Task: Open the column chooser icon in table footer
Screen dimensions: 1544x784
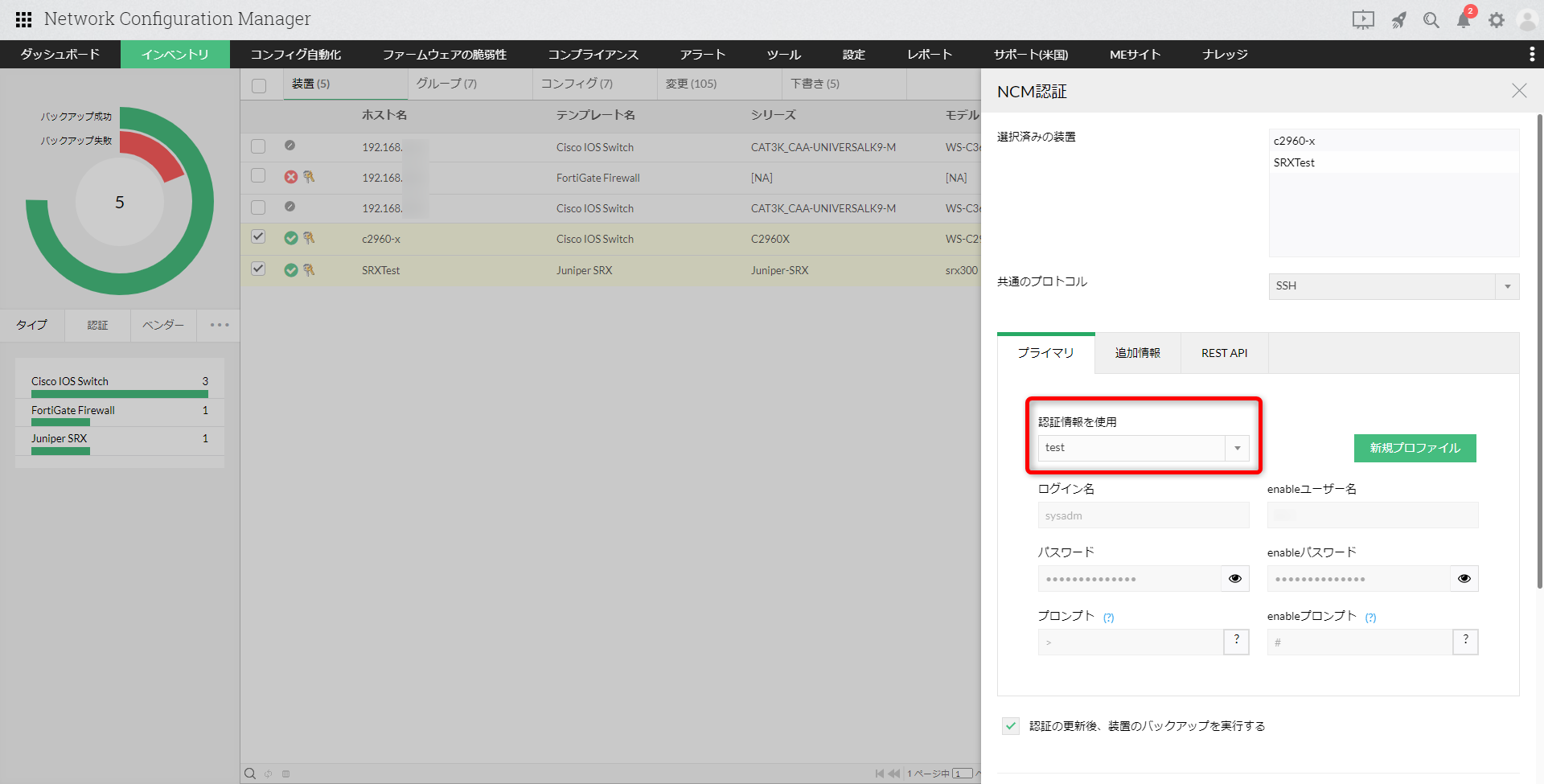Action: (285, 774)
